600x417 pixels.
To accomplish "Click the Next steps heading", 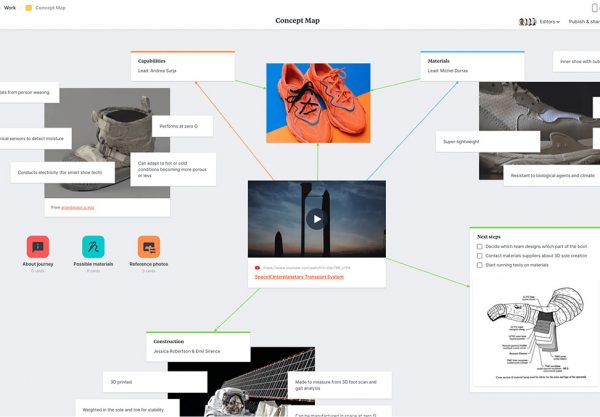I will tap(489, 237).
